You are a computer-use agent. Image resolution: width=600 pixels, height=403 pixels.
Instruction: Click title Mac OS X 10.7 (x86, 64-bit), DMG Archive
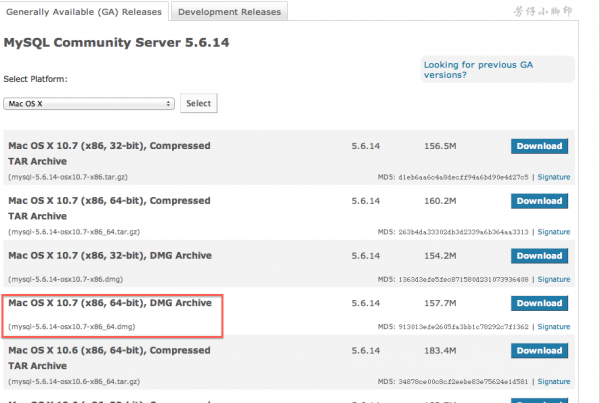click(110, 303)
